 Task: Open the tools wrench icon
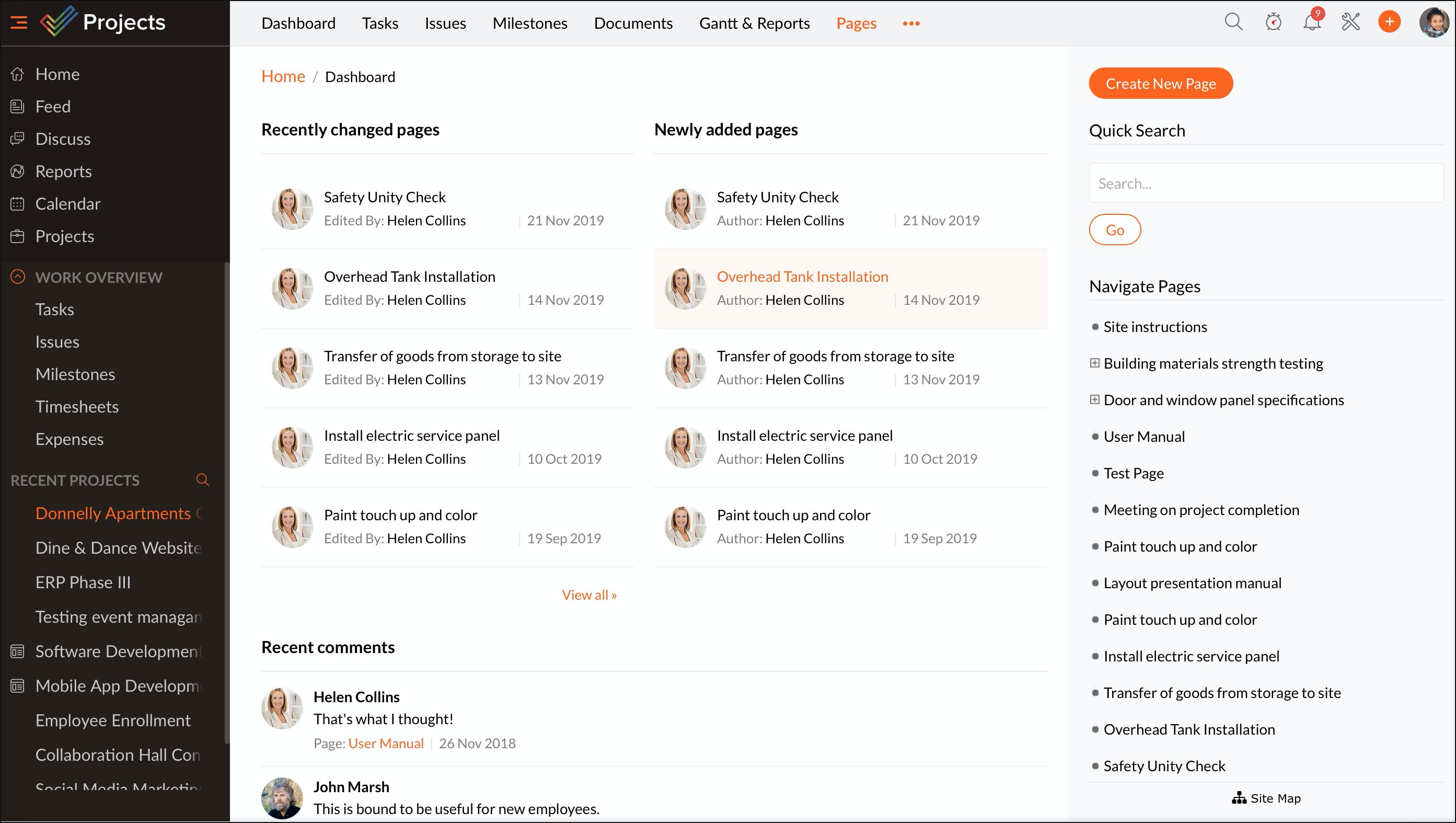pyautogui.click(x=1350, y=22)
